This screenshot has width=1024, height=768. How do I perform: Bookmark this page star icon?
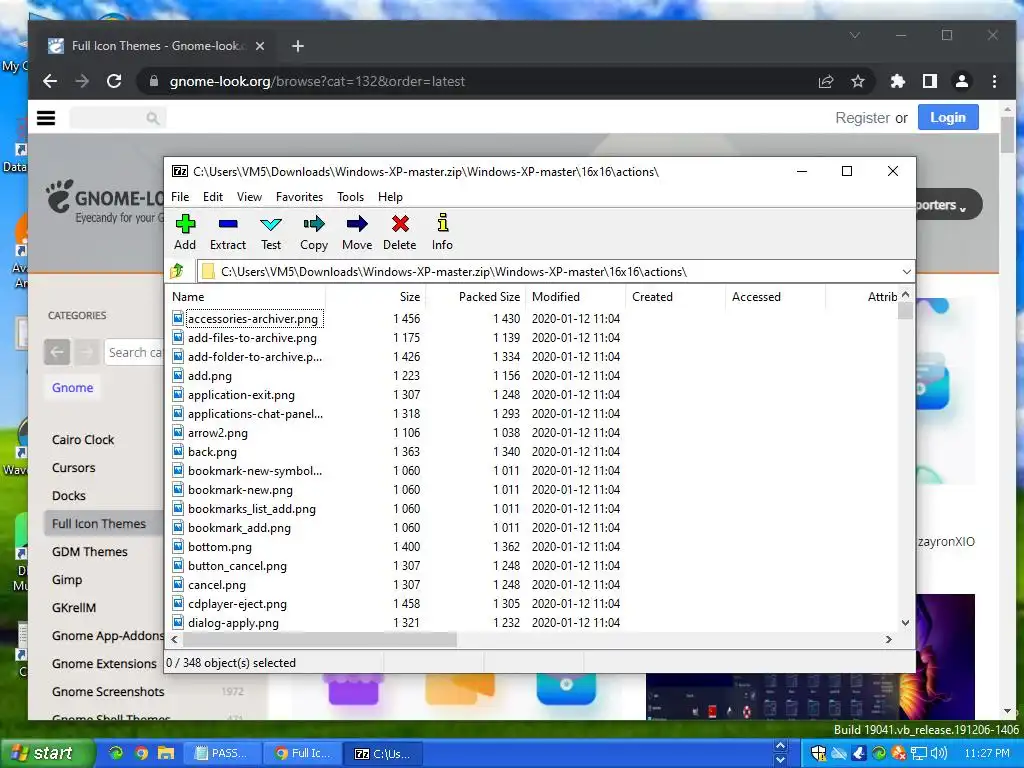858,81
